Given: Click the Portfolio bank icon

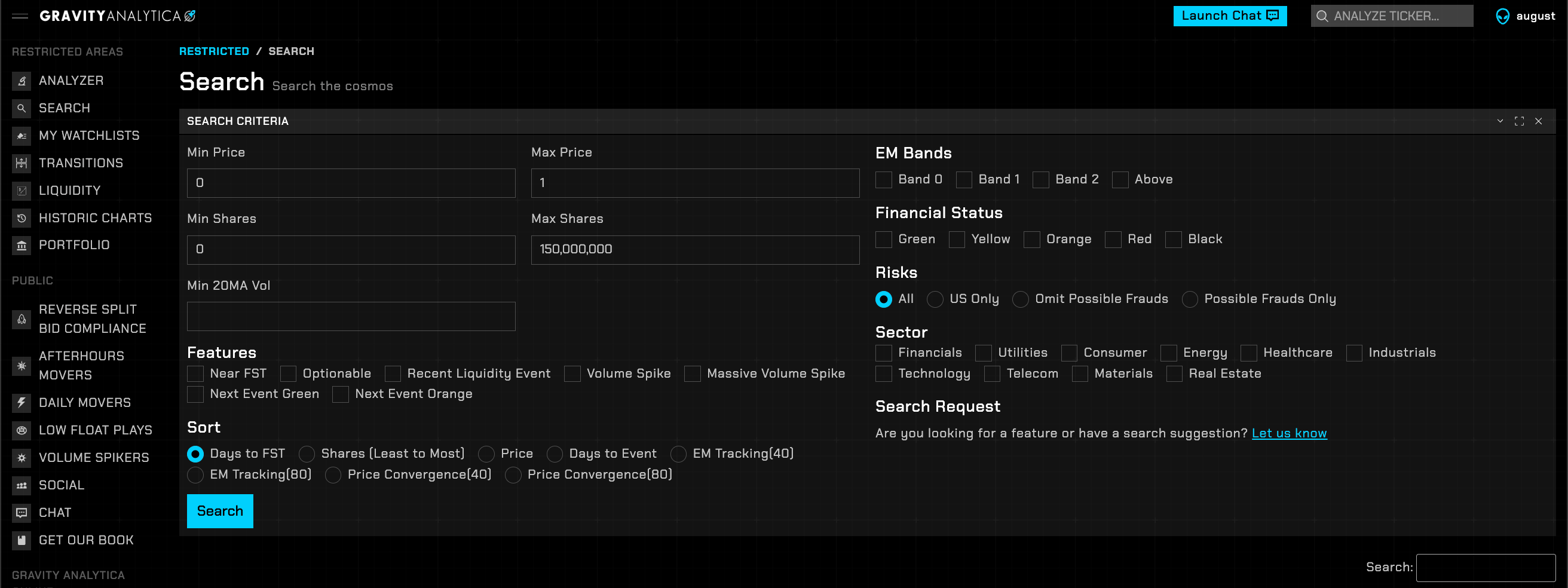Looking at the screenshot, I should pyautogui.click(x=22, y=246).
